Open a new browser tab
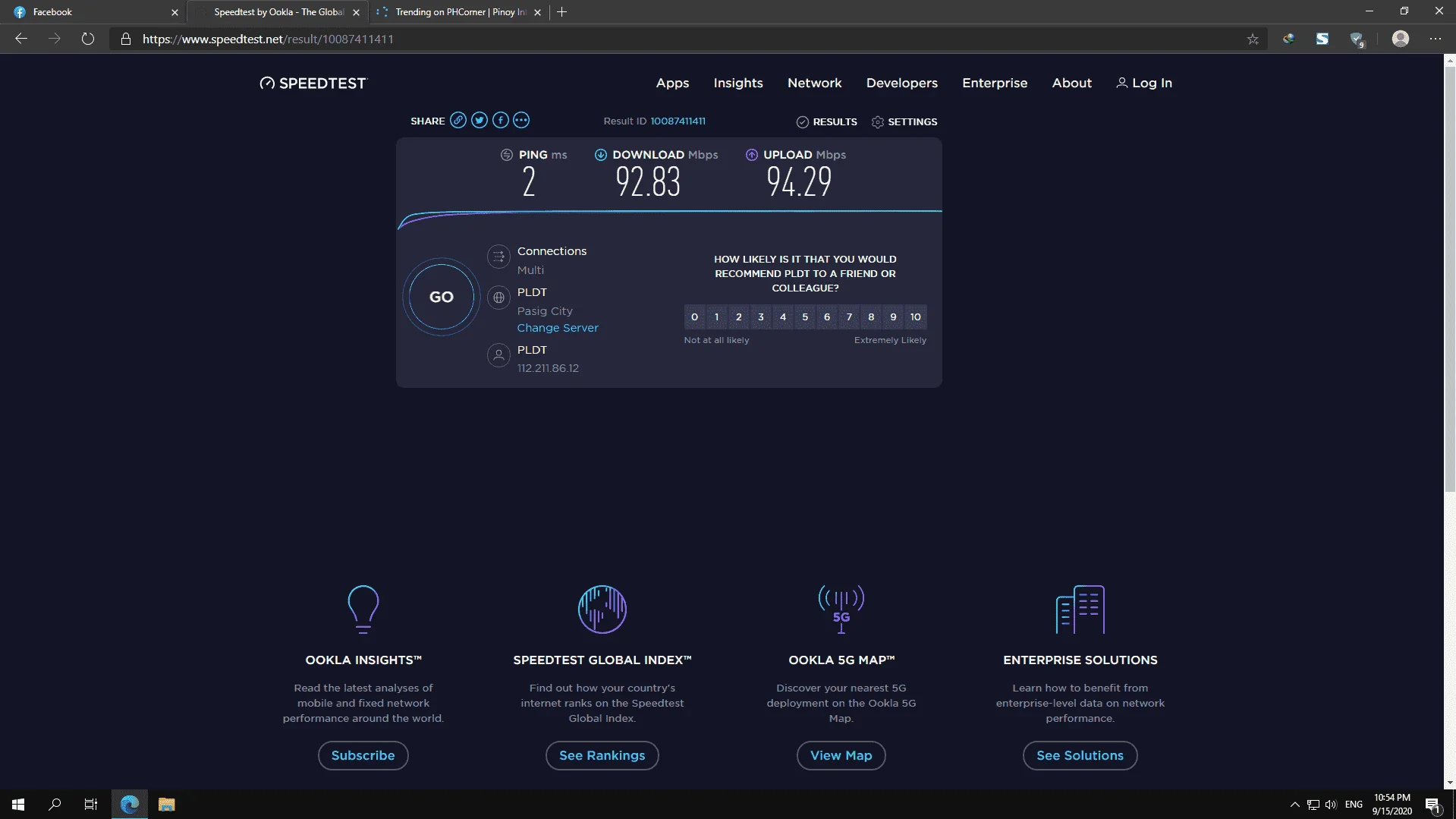Viewport: 1456px width, 819px height. [x=562, y=12]
